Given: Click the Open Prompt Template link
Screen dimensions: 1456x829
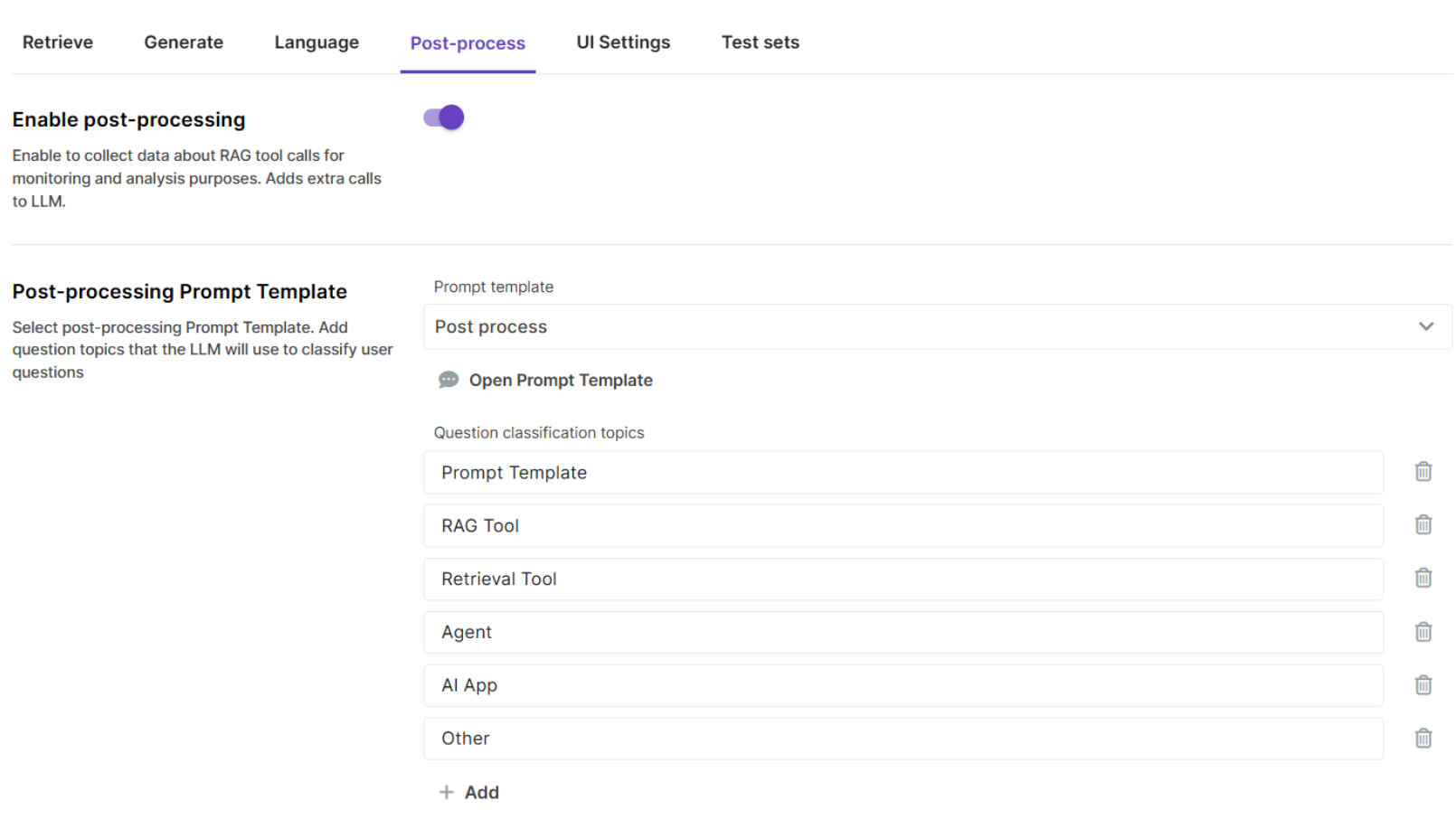Looking at the screenshot, I should [561, 381].
